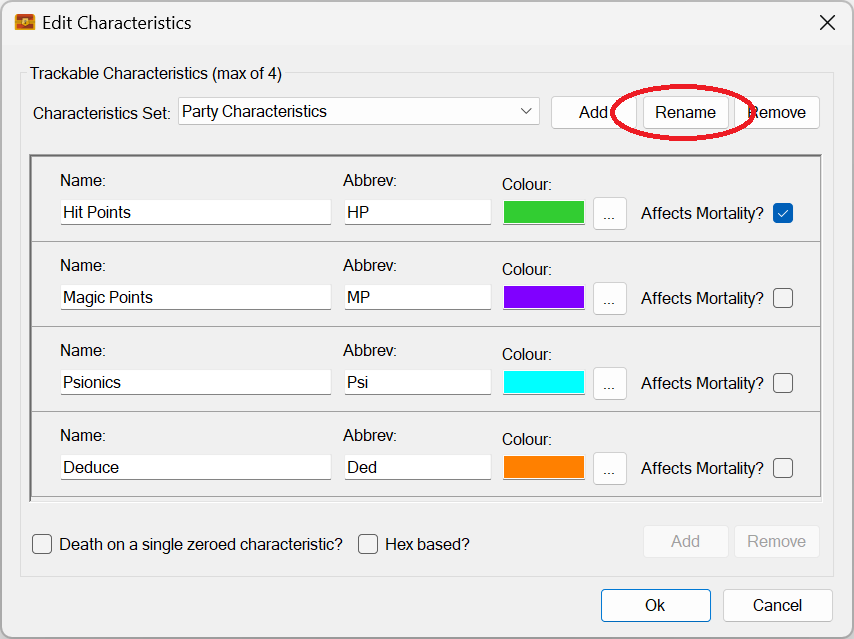Select the purple Magic Points colour swatch
Viewport: 854px width, 639px height.
click(x=544, y=297)
